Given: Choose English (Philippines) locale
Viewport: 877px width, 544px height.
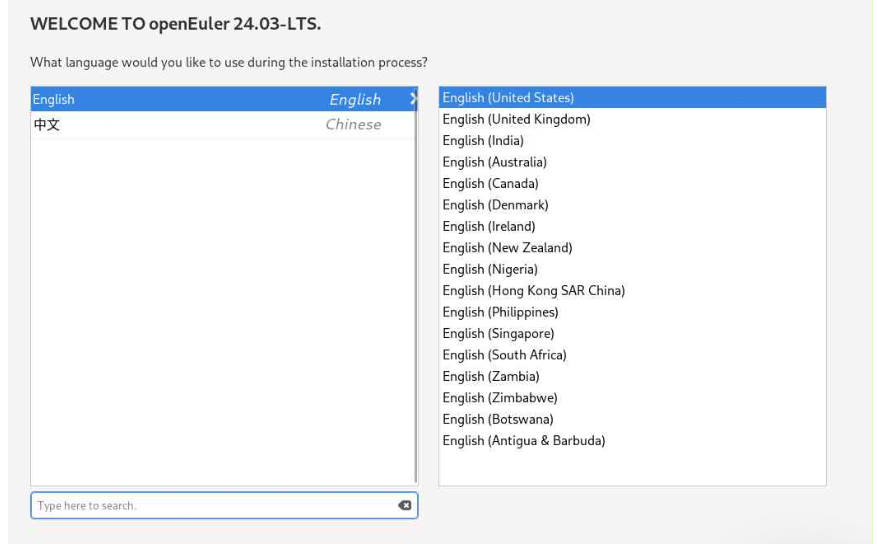Looking at the screenshot, I should (632, 312).
